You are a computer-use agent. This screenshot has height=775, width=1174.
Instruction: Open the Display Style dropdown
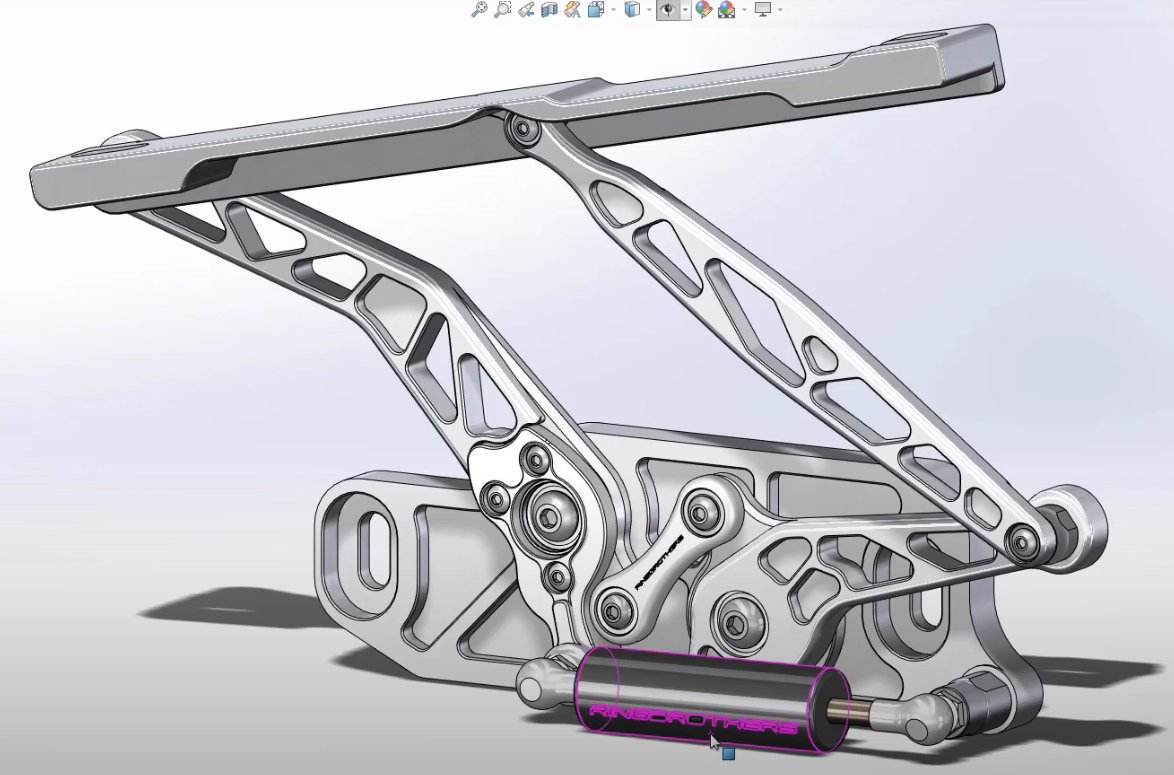click(x=650, y=12)
